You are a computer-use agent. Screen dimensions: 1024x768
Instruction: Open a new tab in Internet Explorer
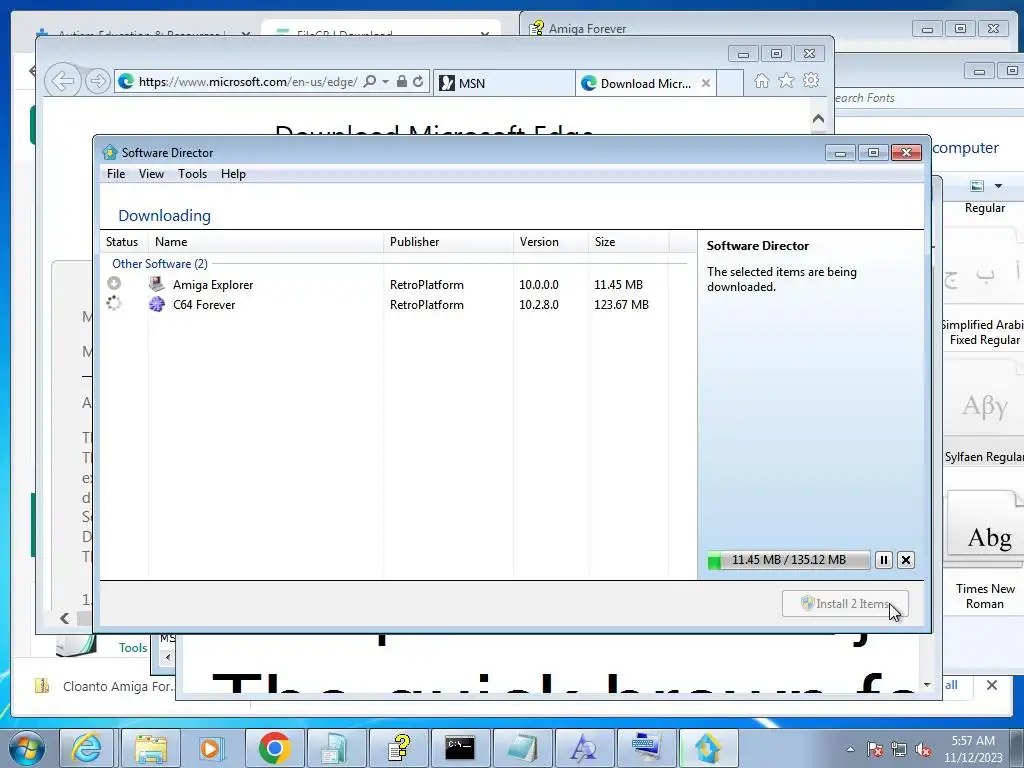click(730, 83)
